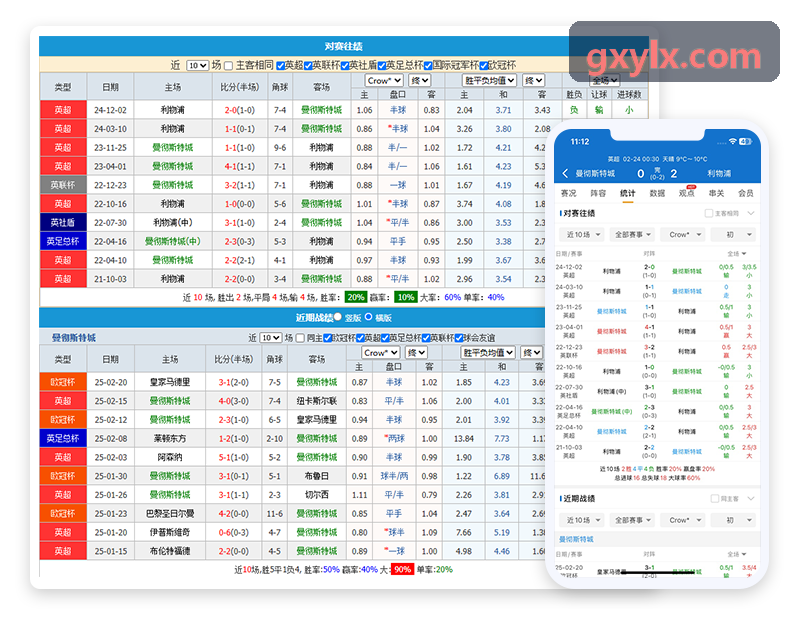This screenshot has width=800, height=625.
Task: Click the 角球 column header in head-to-head table
Action: tap(280, 87)
